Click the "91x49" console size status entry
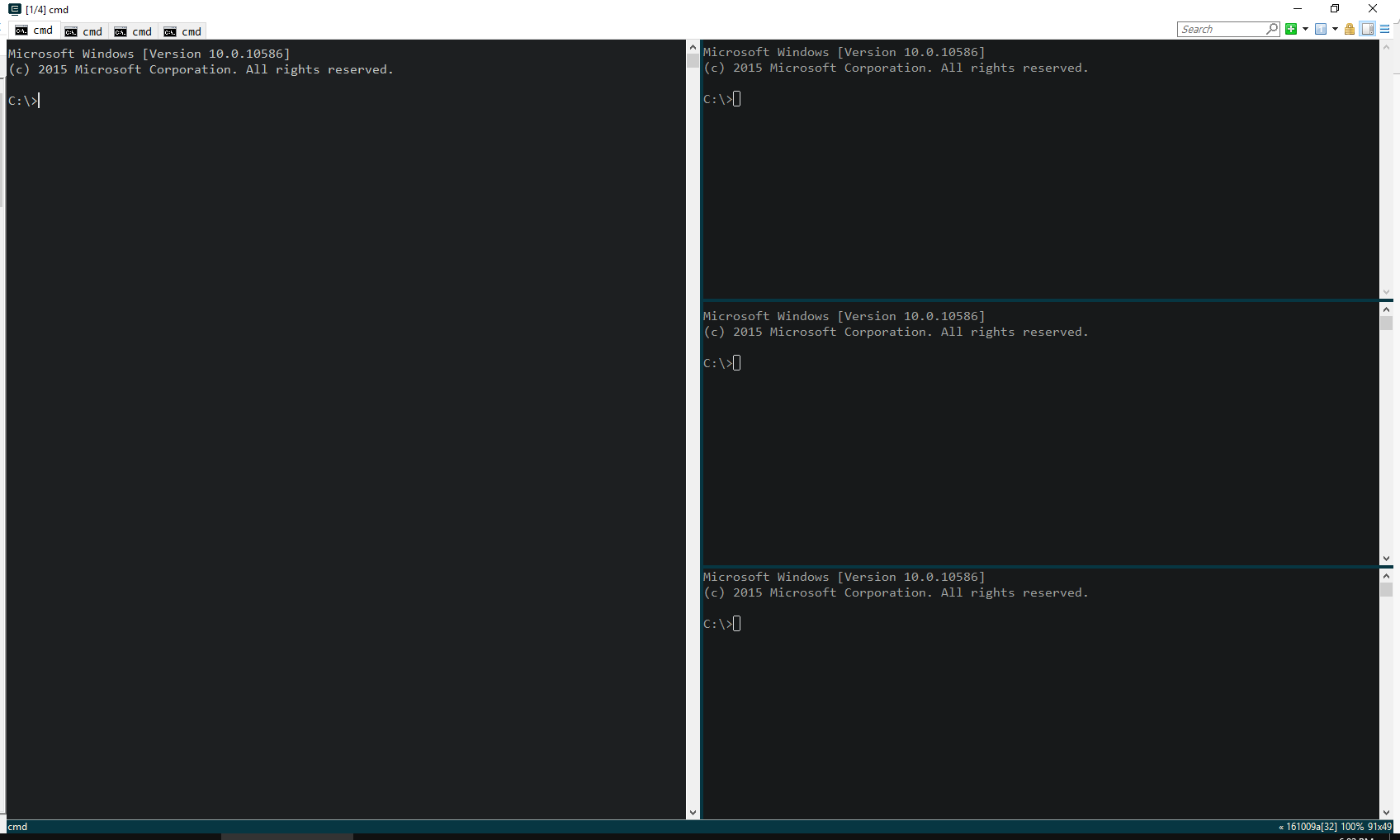 (x=1379, y=827)
